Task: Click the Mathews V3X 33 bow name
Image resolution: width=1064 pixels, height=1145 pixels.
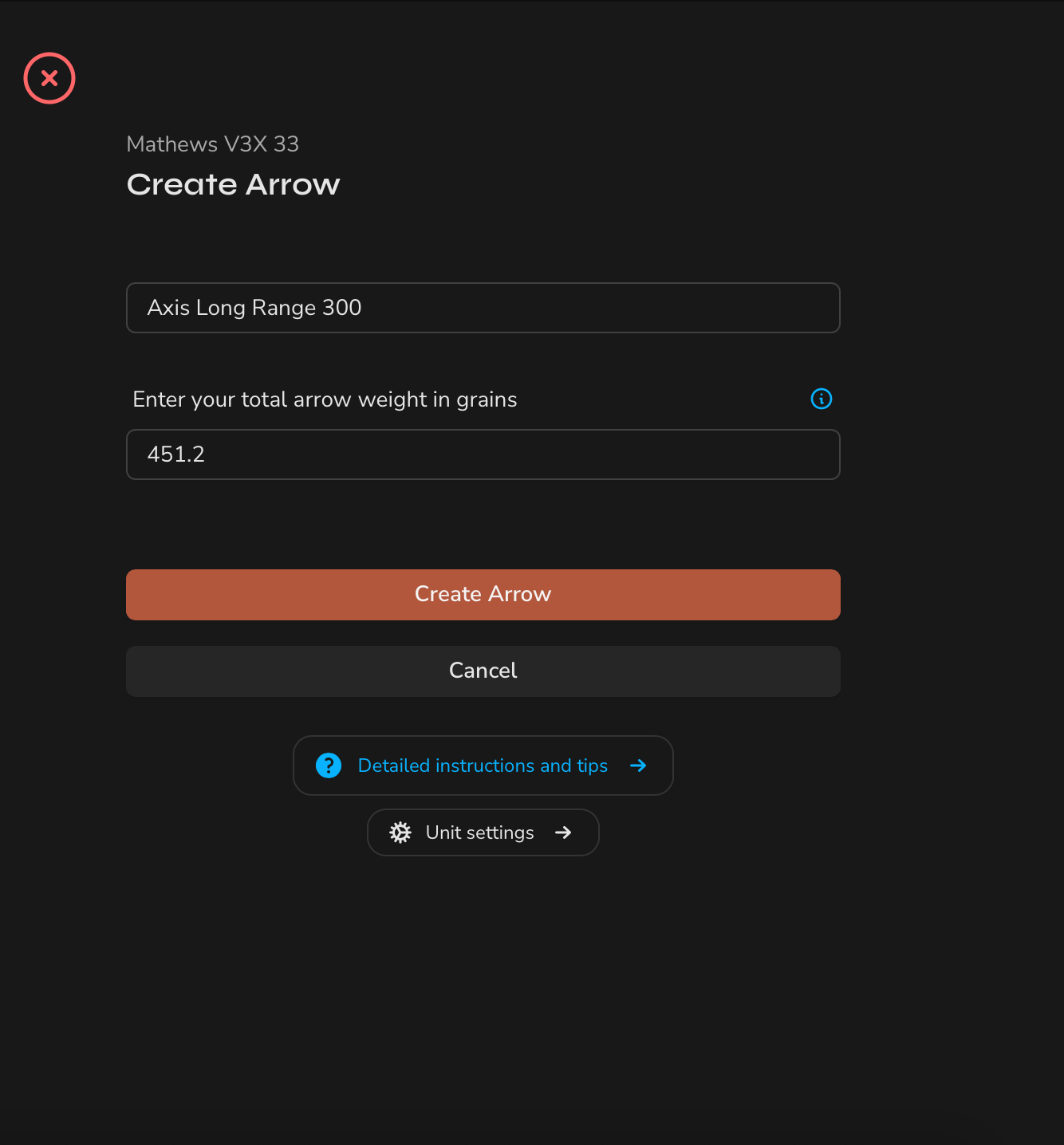Action: pyautogui.click(x=213, y=144)
